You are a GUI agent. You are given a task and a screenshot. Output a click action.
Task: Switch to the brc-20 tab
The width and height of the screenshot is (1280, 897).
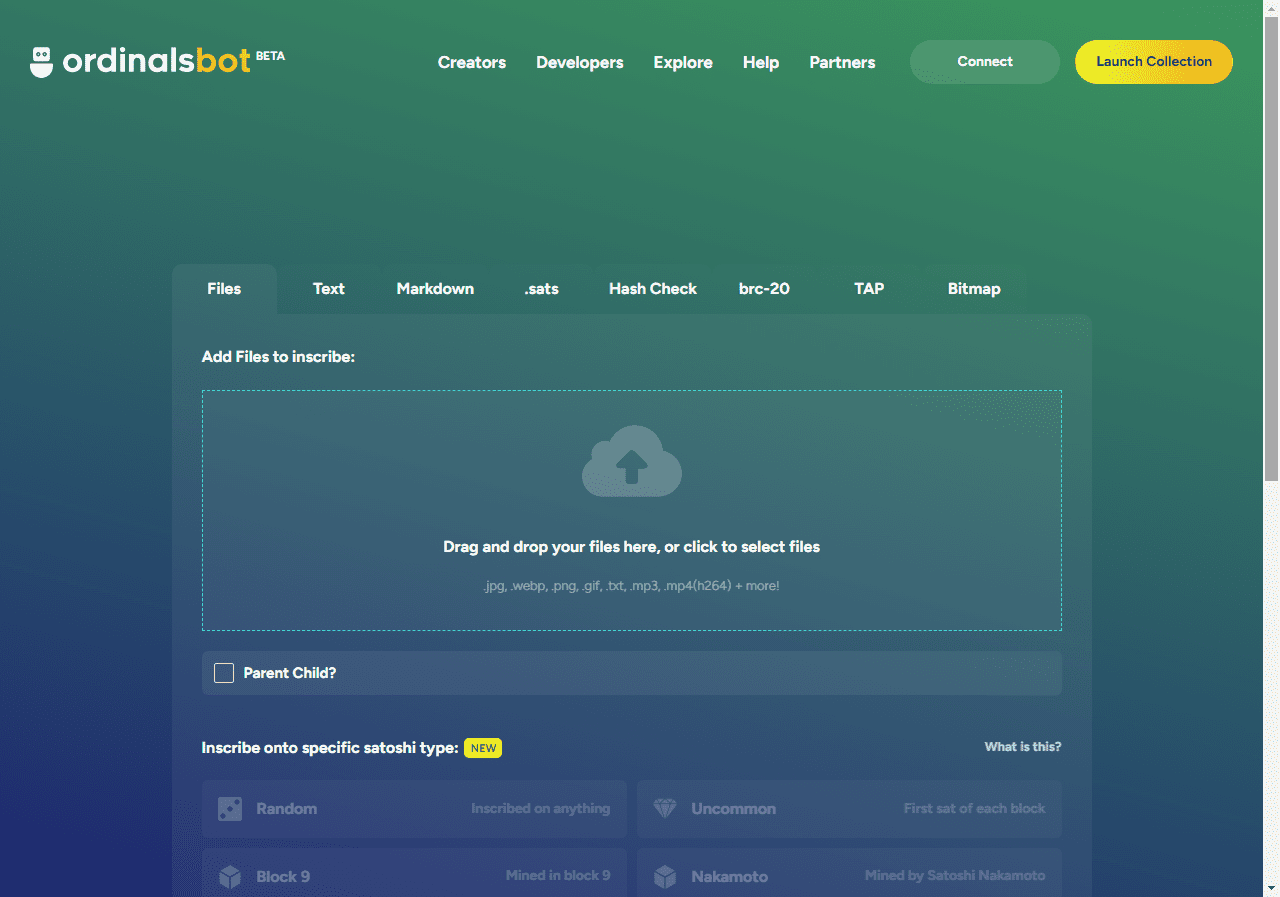click(764, 289)
